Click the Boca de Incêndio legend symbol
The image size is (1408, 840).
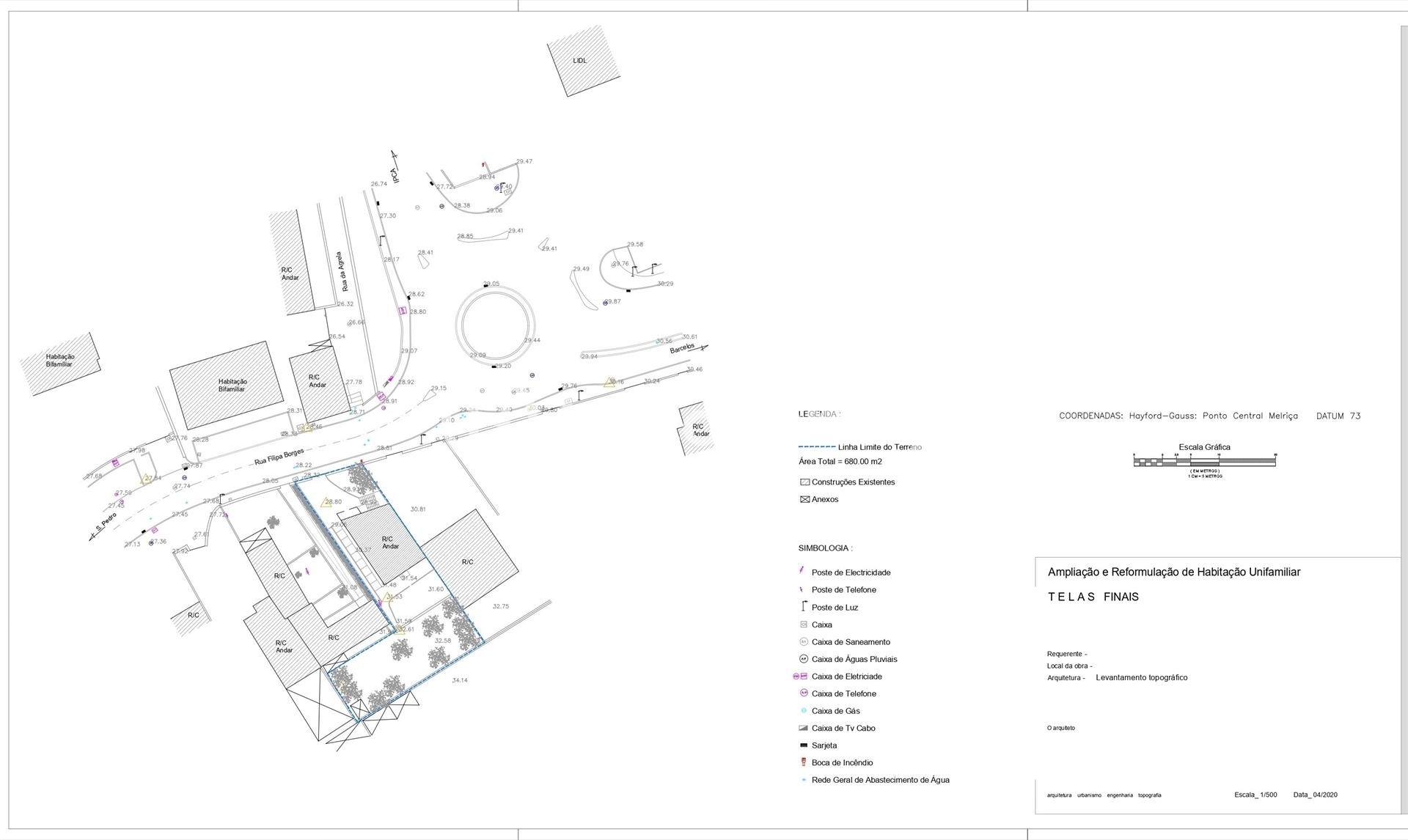coord(804,762)
